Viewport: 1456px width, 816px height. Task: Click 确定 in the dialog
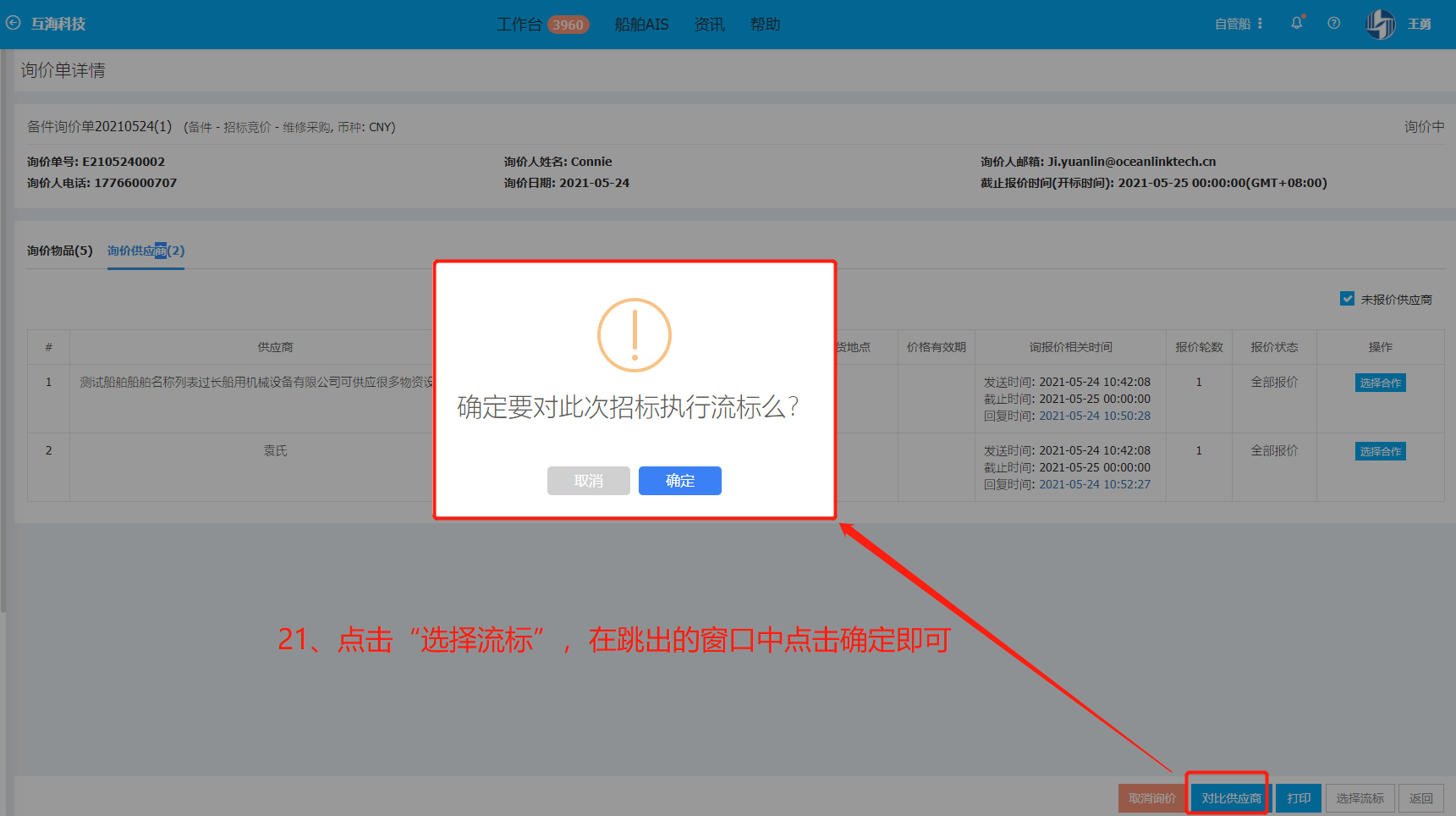(x=680, y=481)
